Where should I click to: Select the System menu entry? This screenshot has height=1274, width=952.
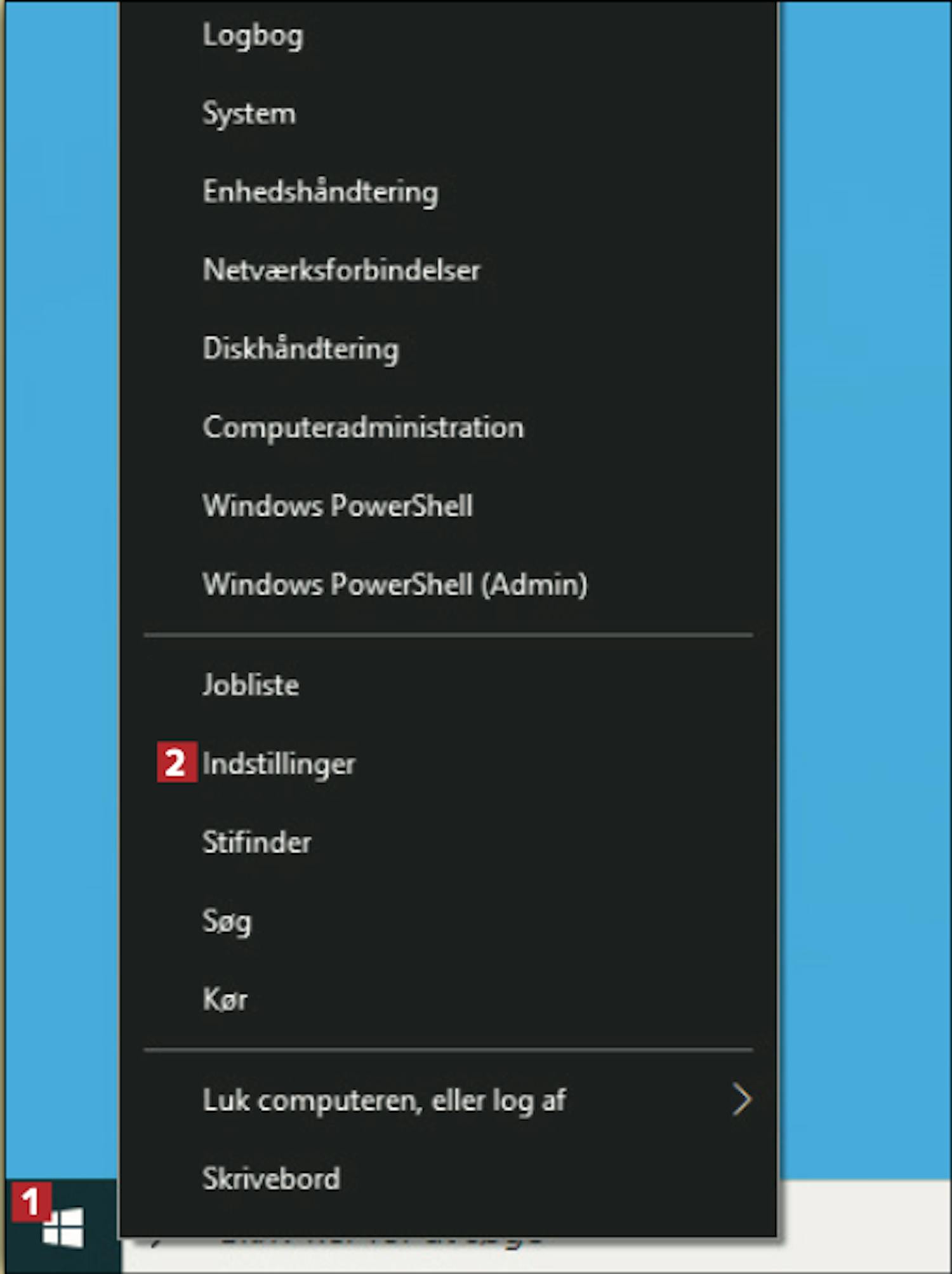coord(249,114)
